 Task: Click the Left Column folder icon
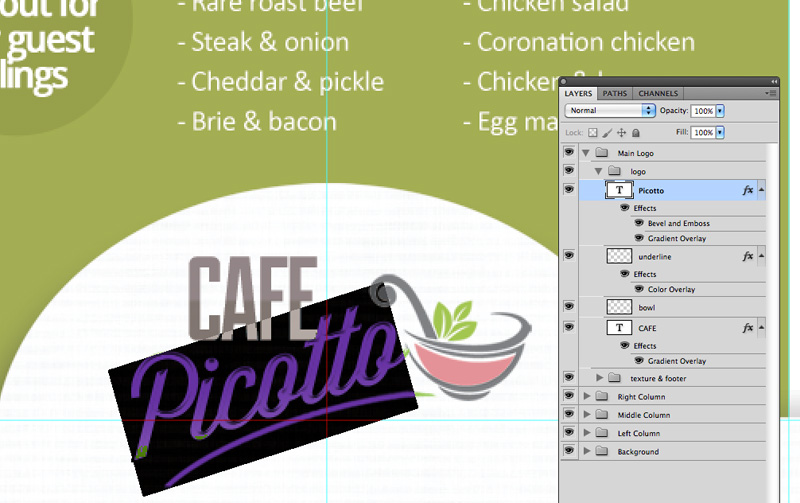click(602, 433)
